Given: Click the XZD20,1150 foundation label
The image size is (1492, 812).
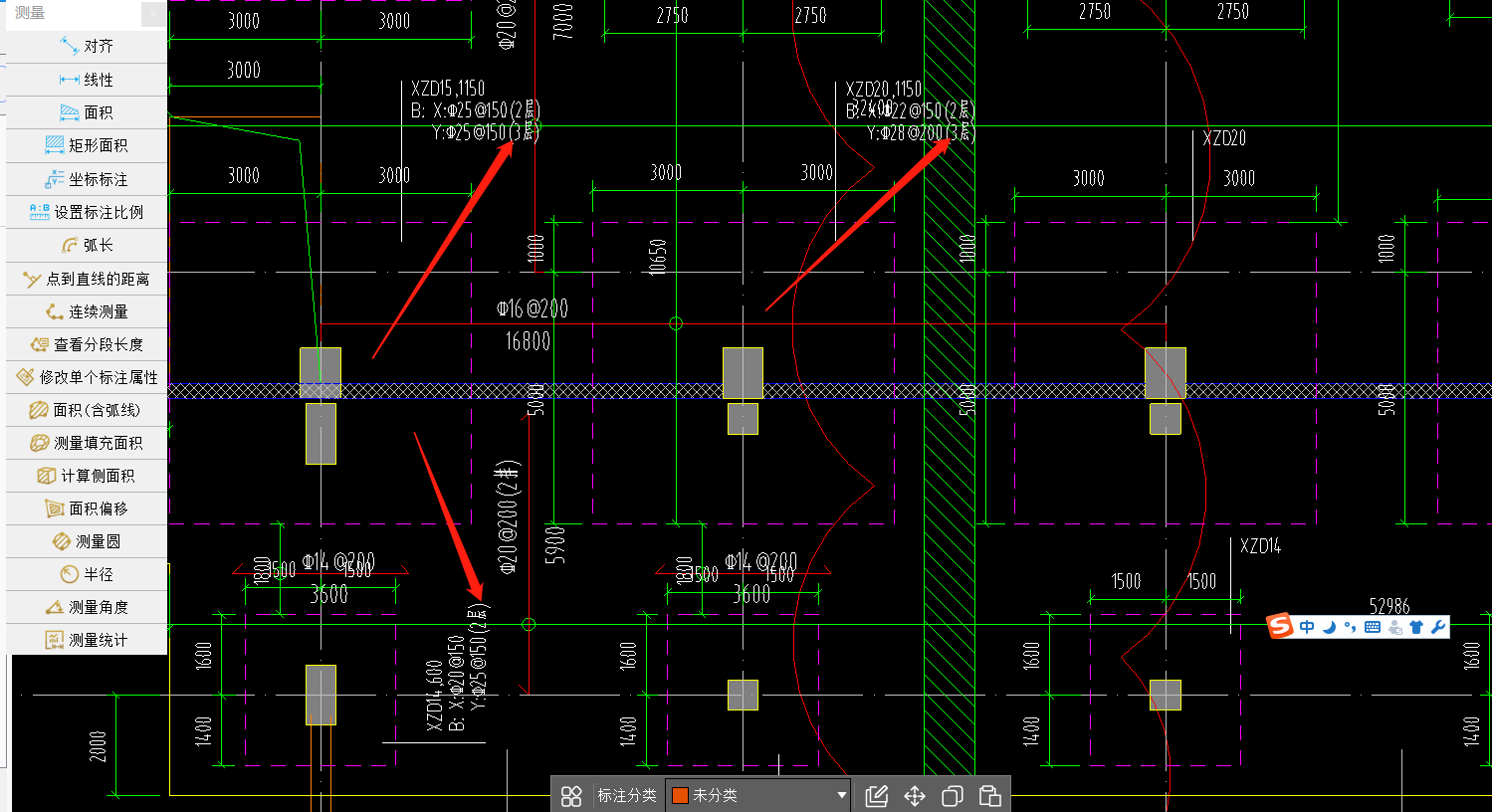Looking at the screenshot, I should [884, 90].
